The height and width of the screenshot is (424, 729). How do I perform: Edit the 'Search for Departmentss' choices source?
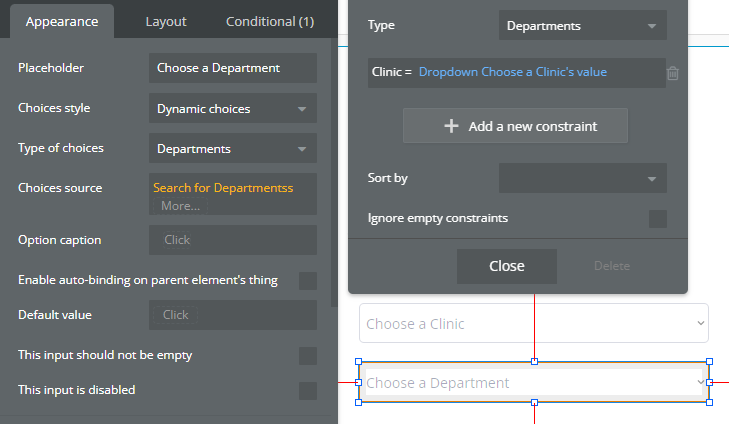(223, 187)
